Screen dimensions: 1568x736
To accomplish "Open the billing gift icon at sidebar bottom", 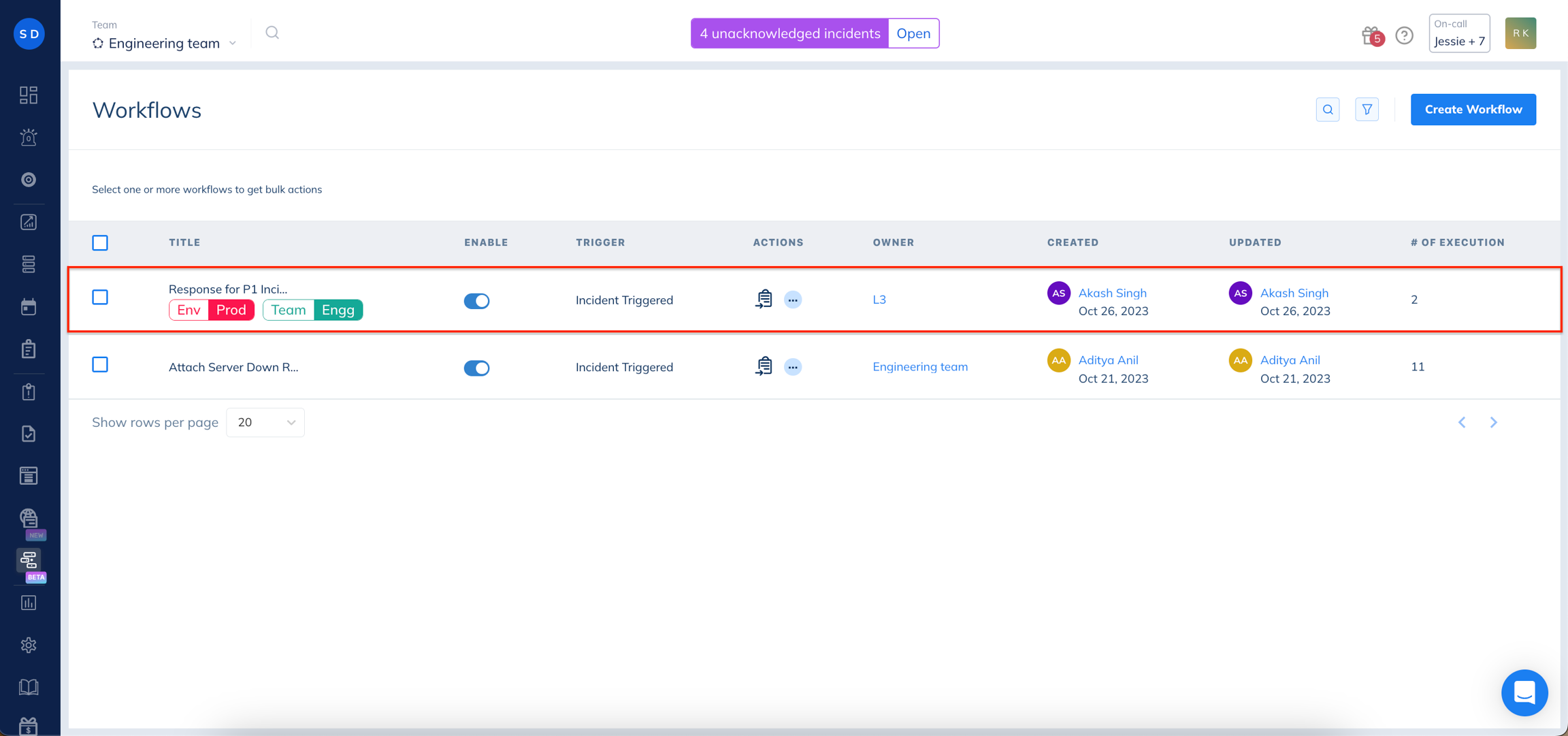I will (29, 726).
